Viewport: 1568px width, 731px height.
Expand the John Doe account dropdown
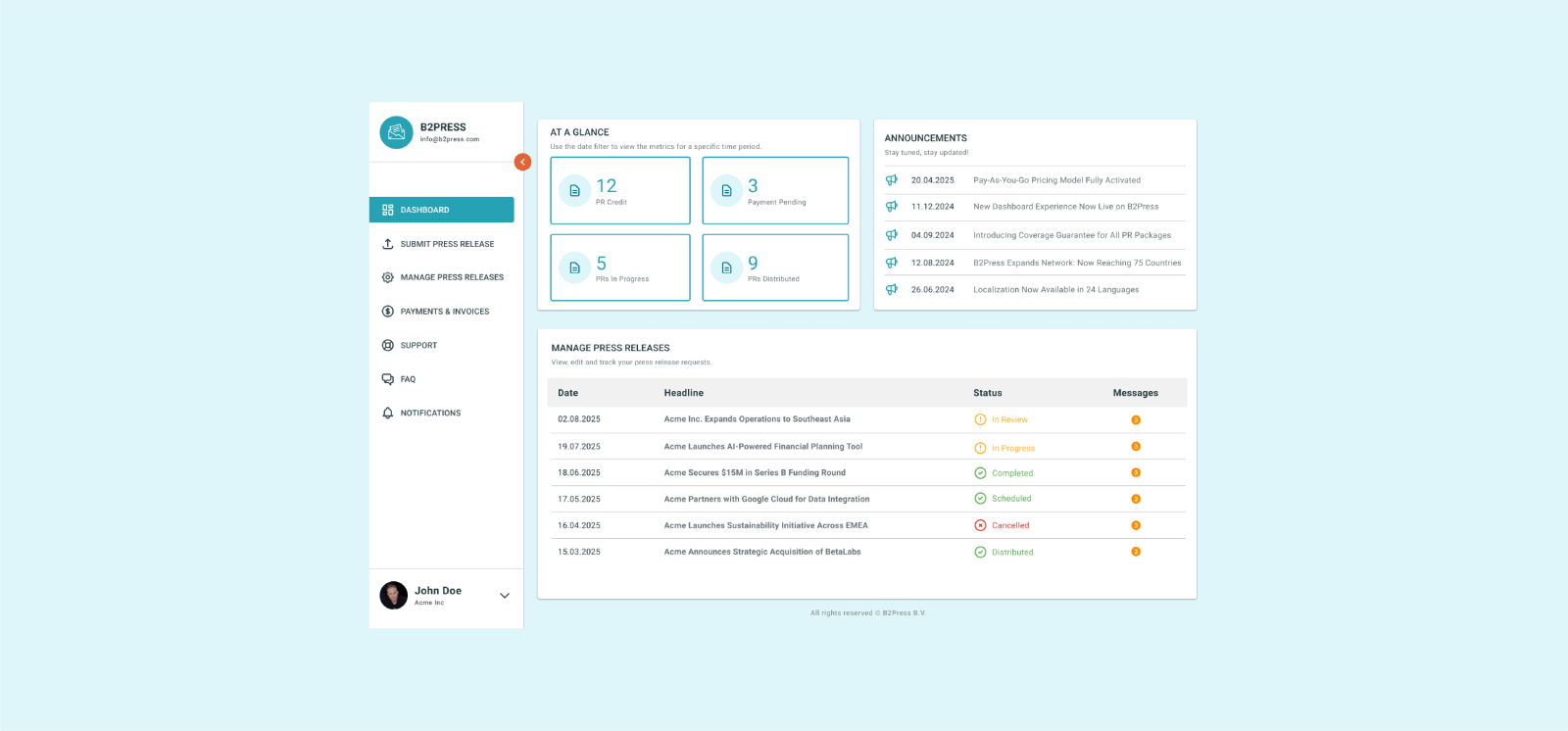[505, 596]
